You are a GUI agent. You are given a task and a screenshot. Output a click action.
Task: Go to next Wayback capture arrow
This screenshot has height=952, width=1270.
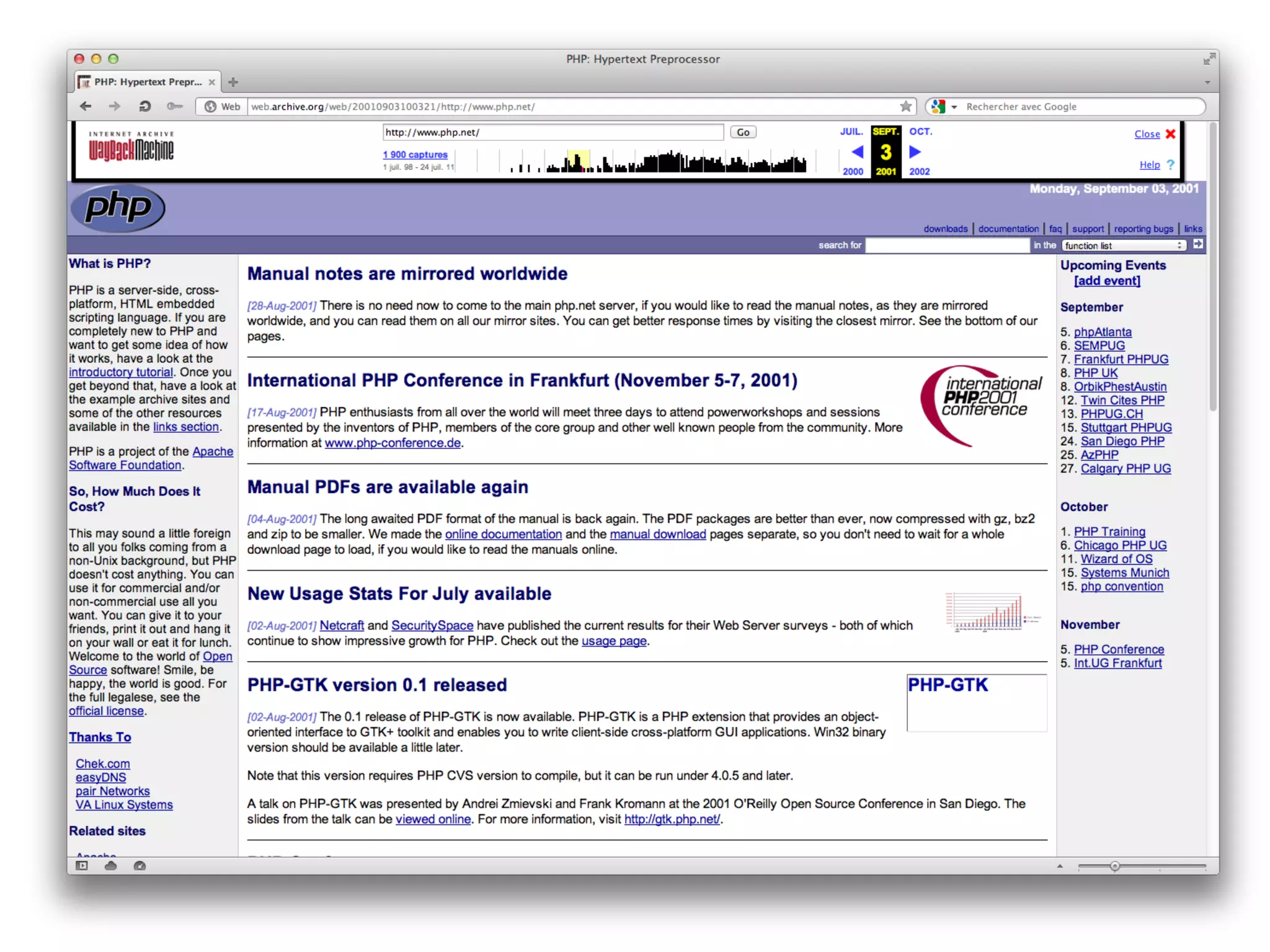pos(915,152)
